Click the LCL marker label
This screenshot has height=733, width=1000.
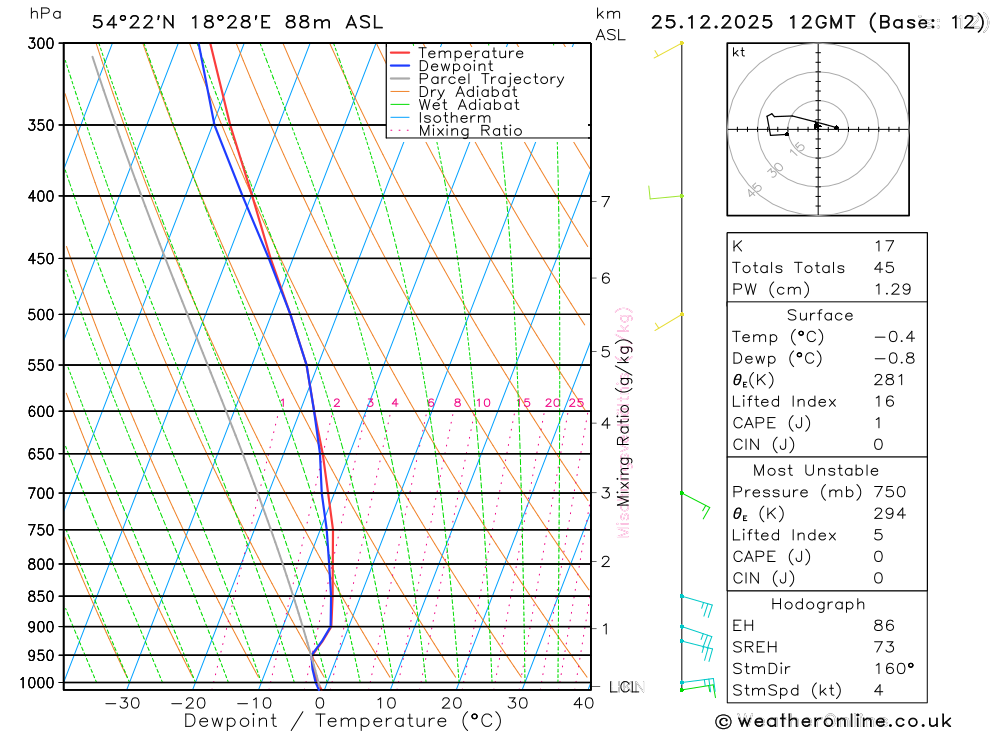626,687
